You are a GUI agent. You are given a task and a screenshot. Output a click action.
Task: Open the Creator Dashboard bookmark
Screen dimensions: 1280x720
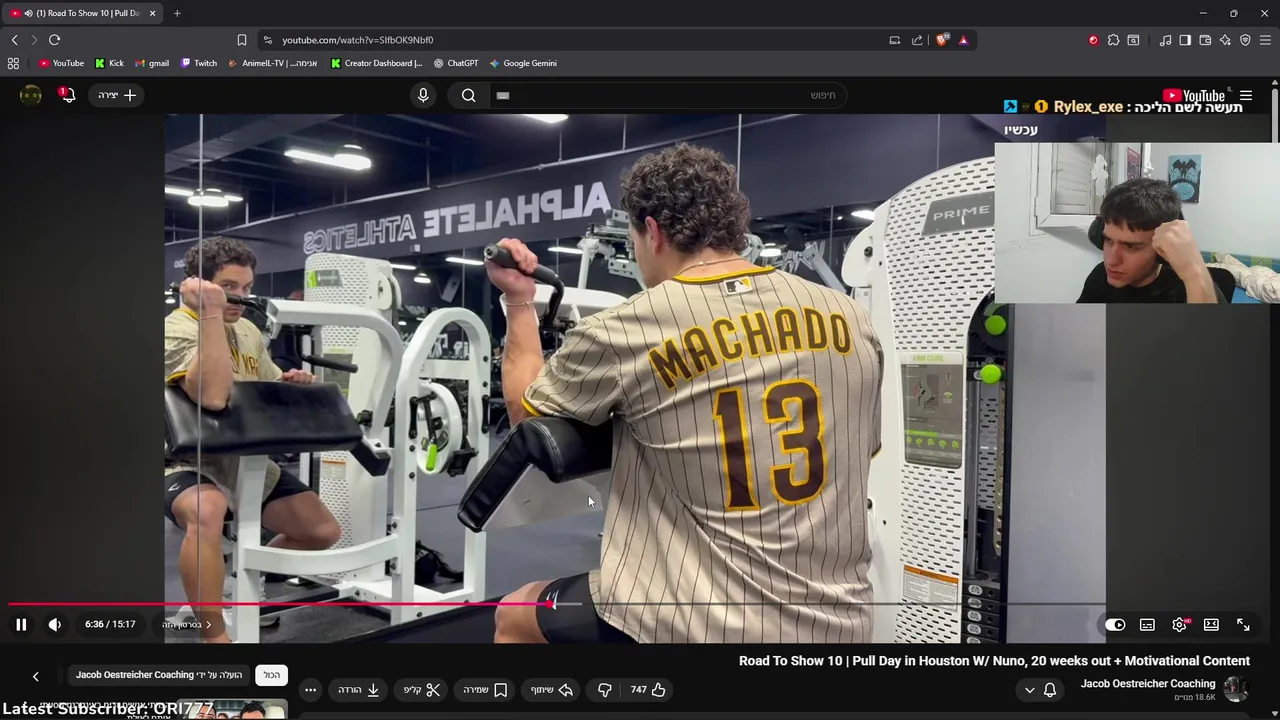point(377,63)
